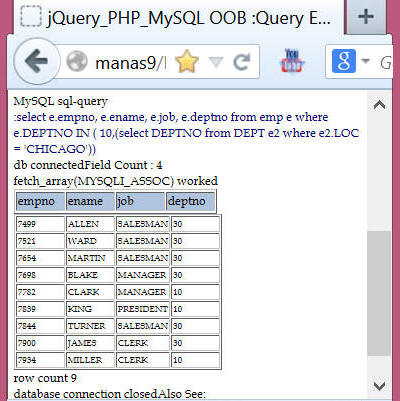Click cell TURNER
400x401 pixels.
(90, 326)
